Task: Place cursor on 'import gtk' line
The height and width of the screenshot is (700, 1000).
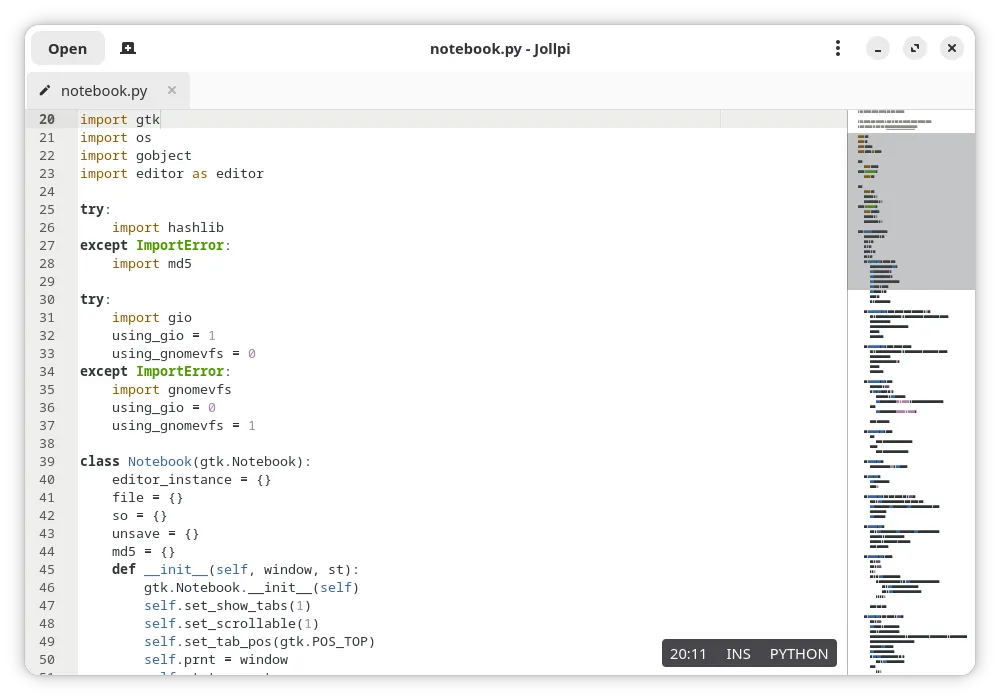Action: (120, 119)
